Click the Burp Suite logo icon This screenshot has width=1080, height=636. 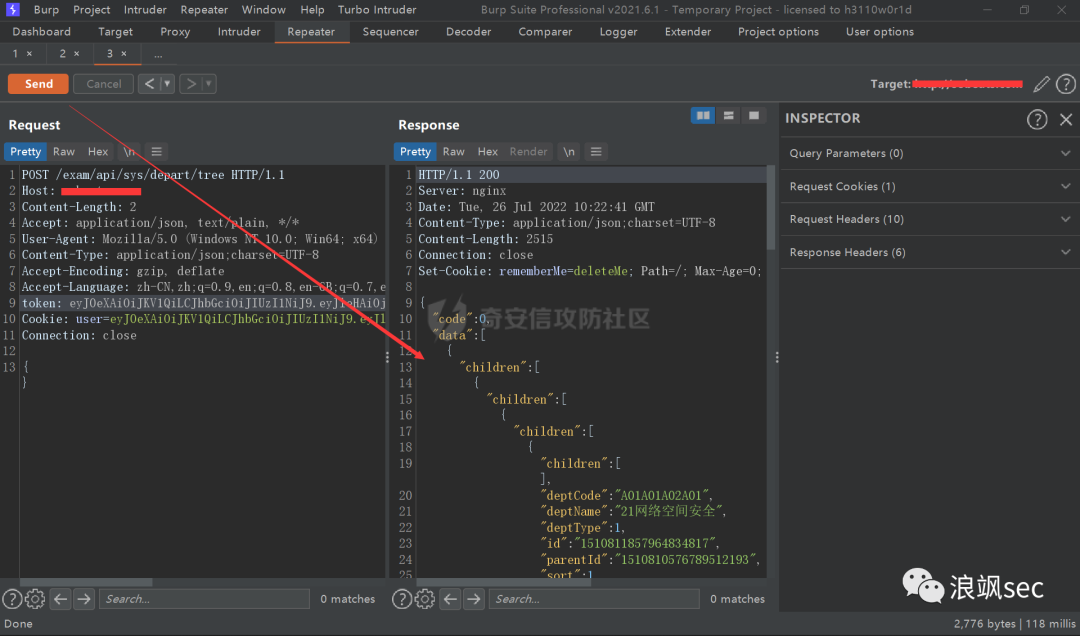(13, 10)
